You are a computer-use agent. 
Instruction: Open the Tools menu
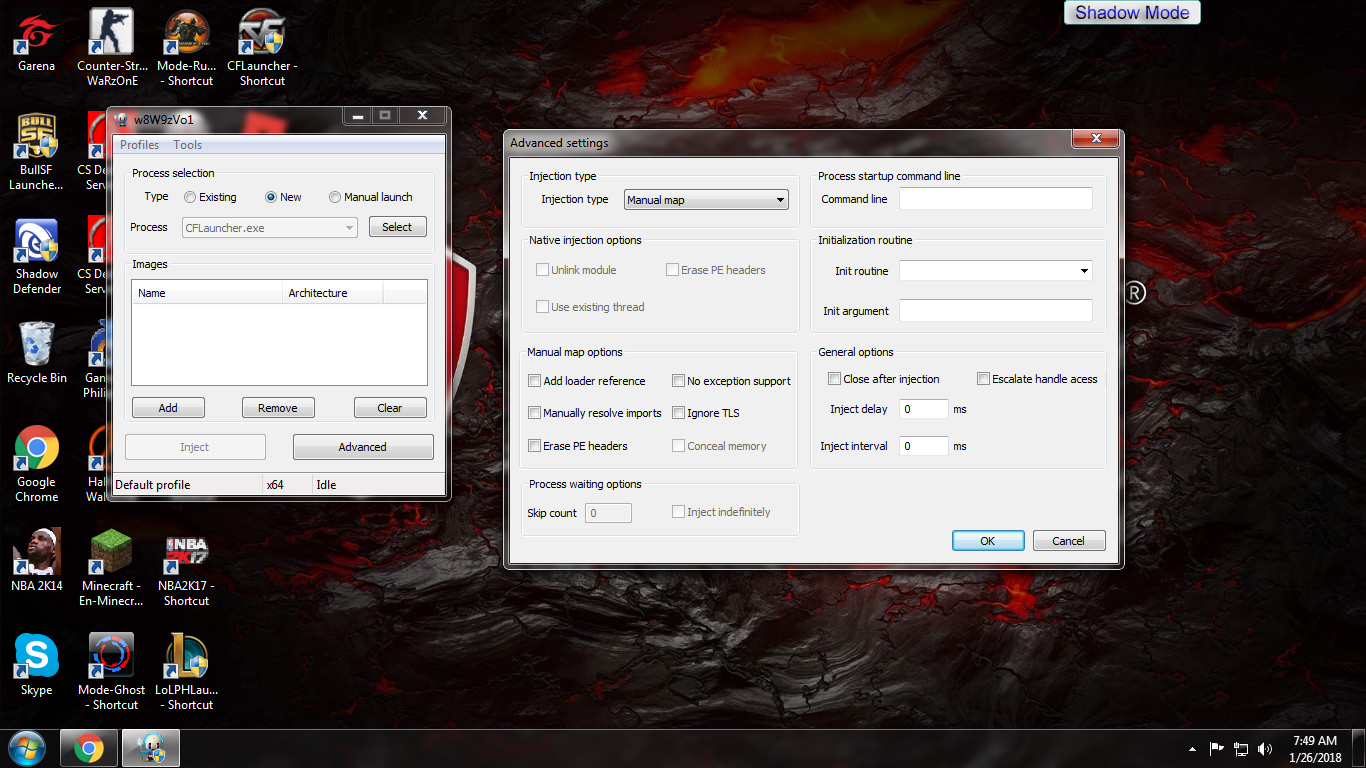click(186, 144)
